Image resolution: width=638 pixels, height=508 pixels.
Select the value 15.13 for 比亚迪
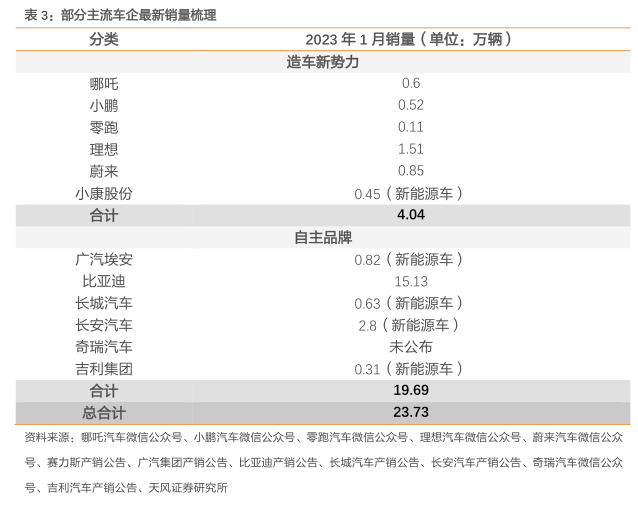pyautogui.click(x=411, y=281)
